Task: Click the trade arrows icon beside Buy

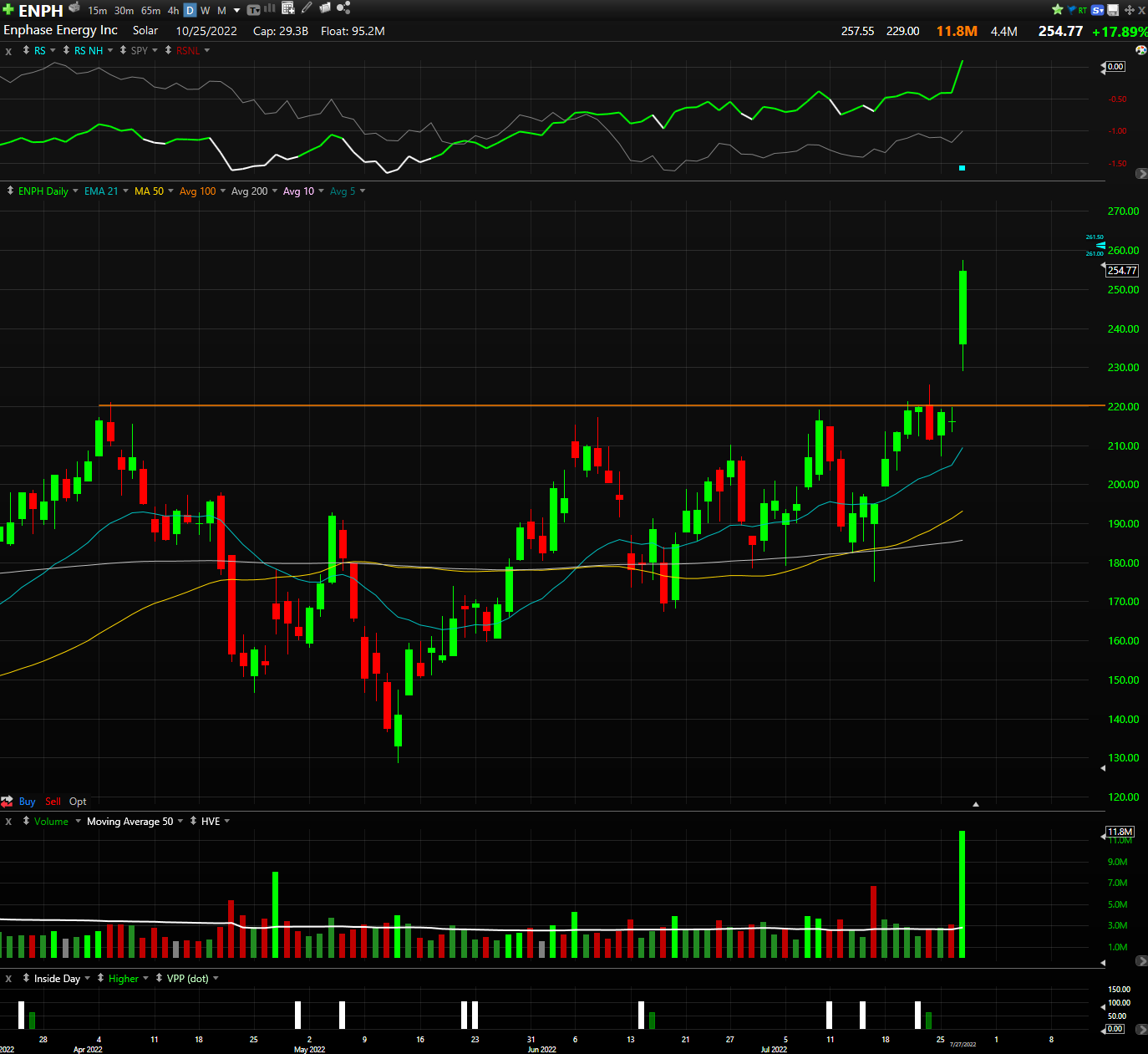Action: coord(8,802)
